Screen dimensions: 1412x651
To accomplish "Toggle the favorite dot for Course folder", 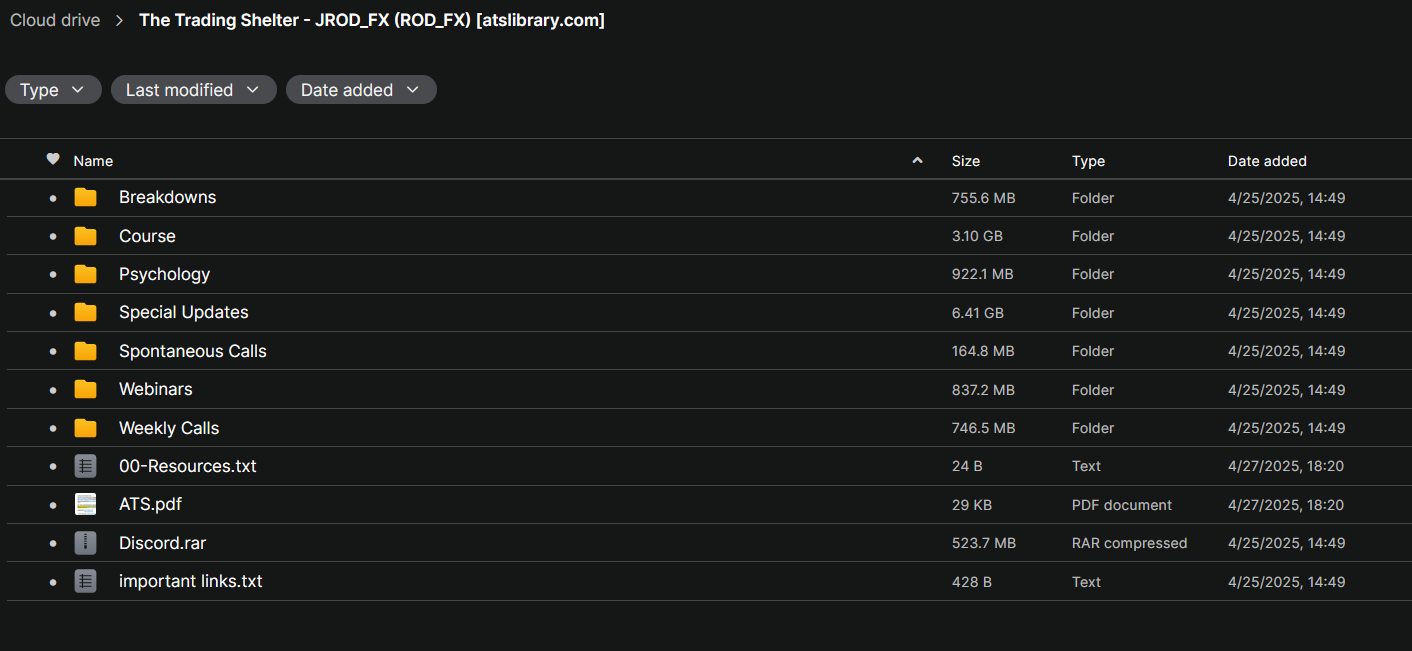I will click(53, 237).
